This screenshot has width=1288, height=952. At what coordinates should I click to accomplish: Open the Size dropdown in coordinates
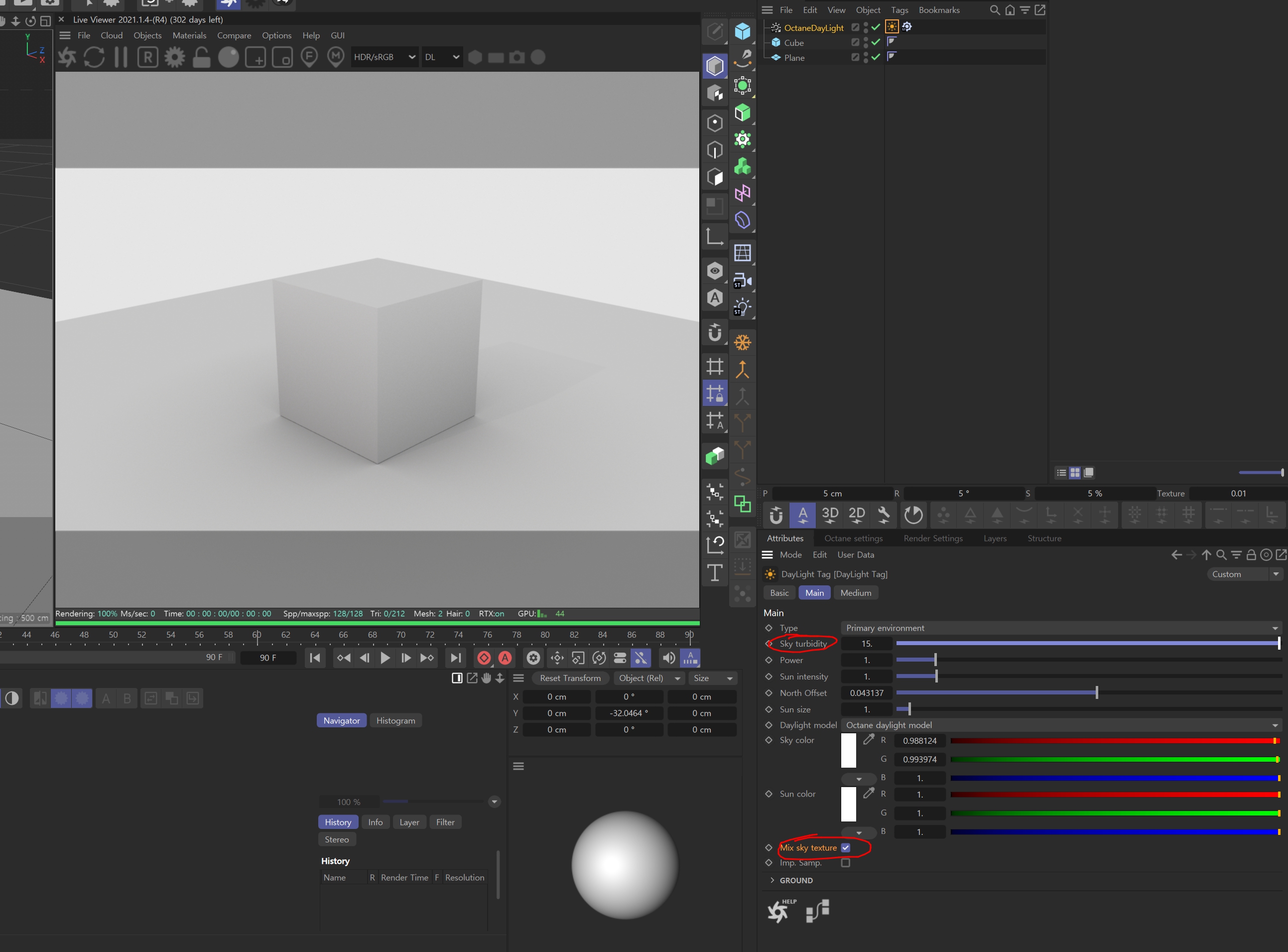(x=713, y=679)
